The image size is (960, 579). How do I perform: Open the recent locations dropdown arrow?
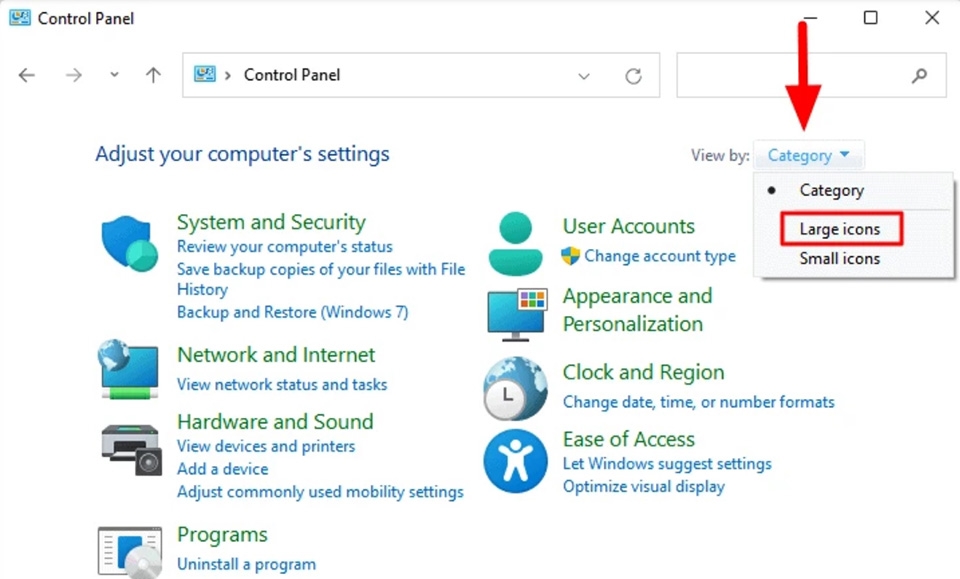click(x=114, y=75)
